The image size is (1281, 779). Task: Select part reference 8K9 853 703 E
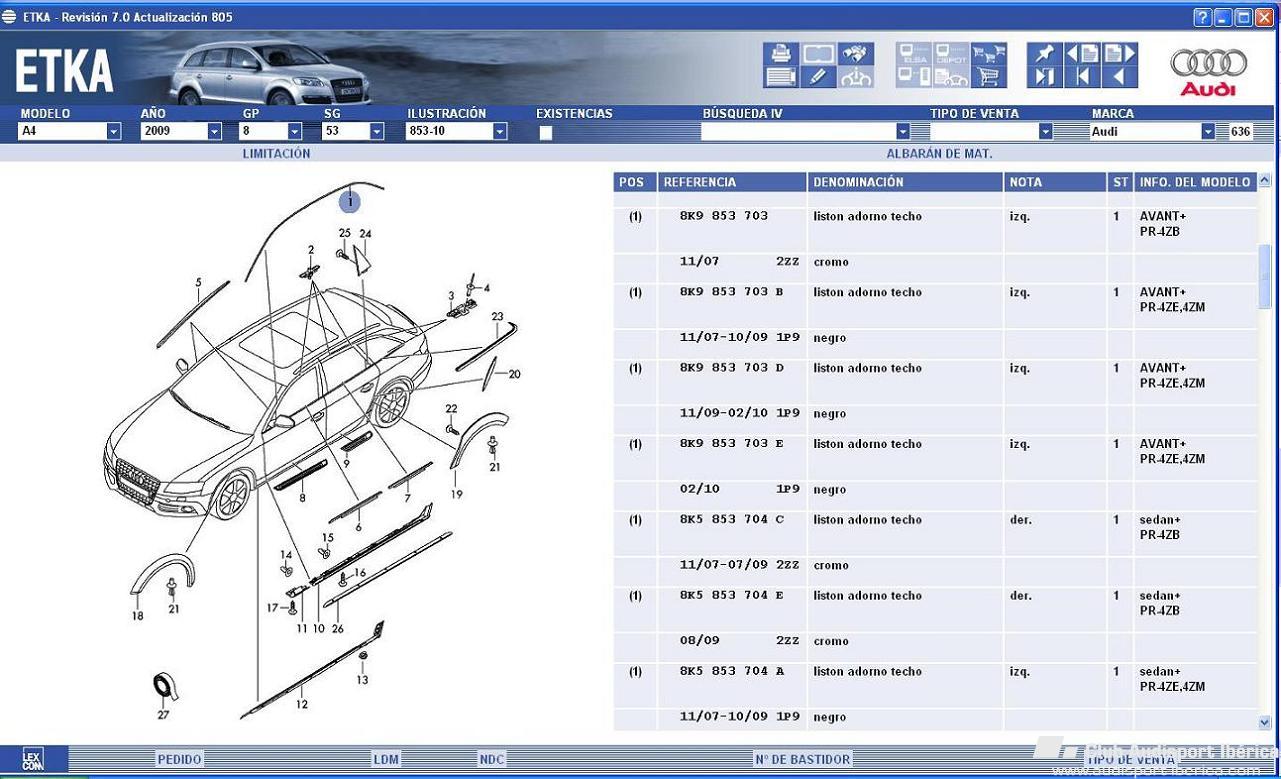[x=731, y=444]
